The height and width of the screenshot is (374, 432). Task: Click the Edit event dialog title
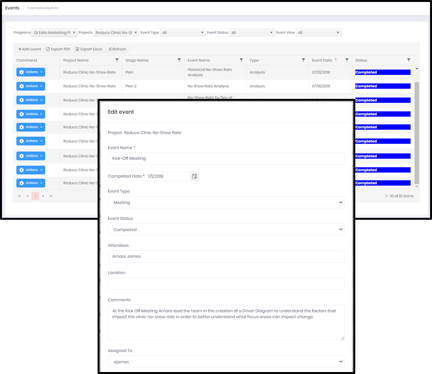(x=121, y=112)
